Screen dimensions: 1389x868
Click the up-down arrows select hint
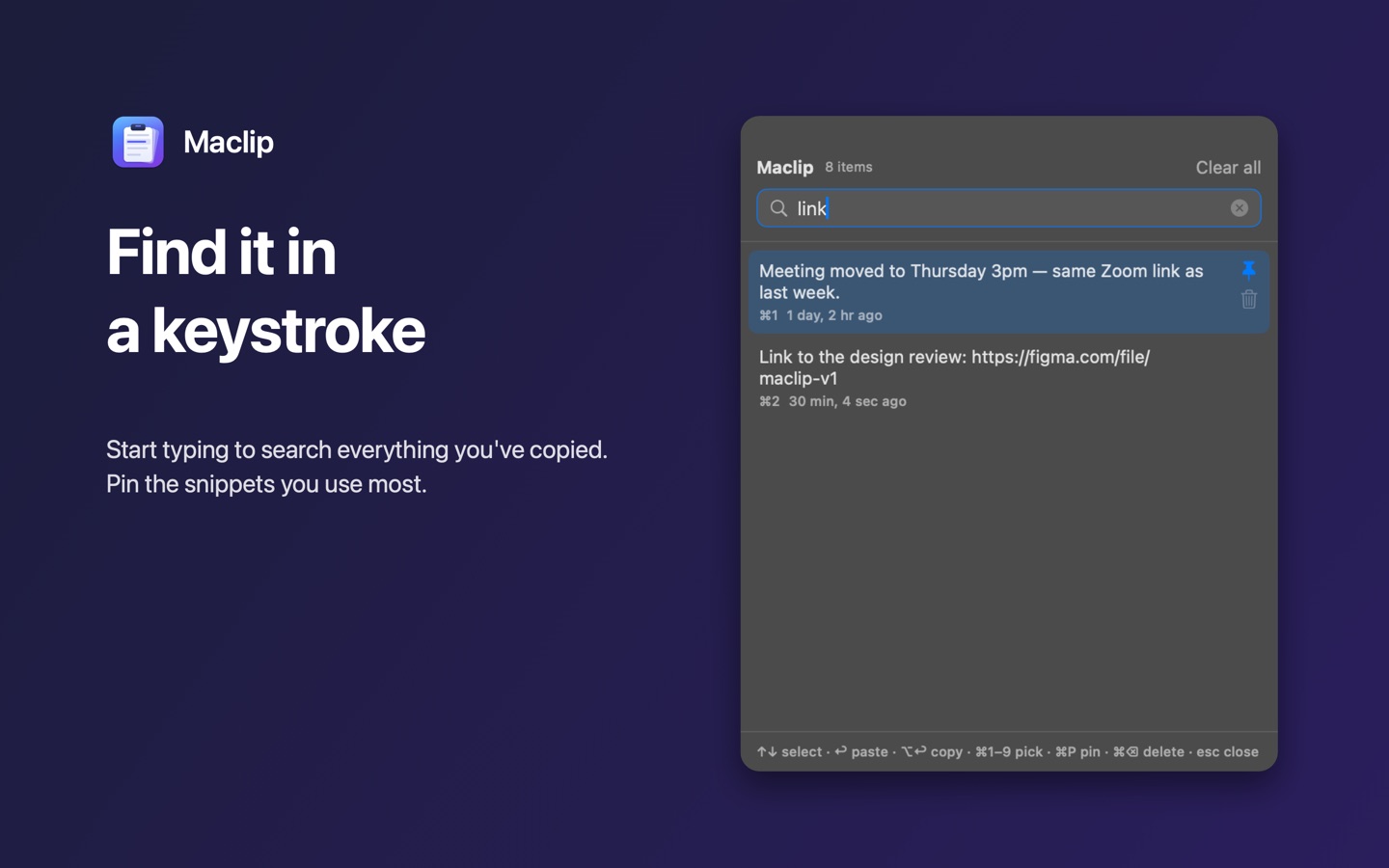click(x=789, y=751)
